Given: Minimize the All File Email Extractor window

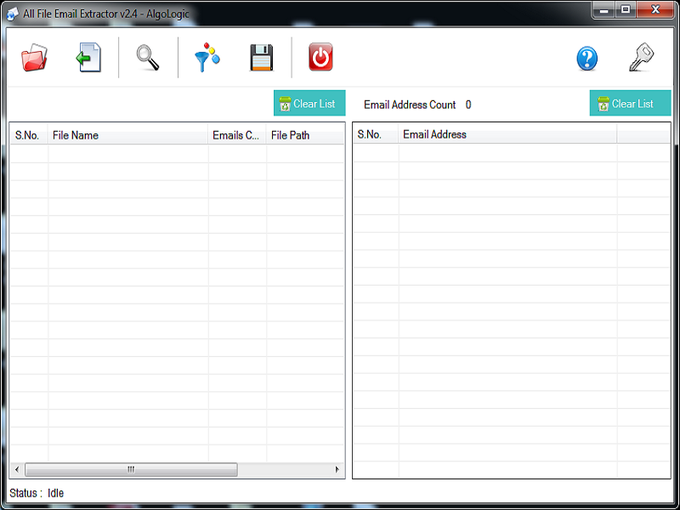Looking at the screenshot, I should pyautogui.click(x=604, y=10).
